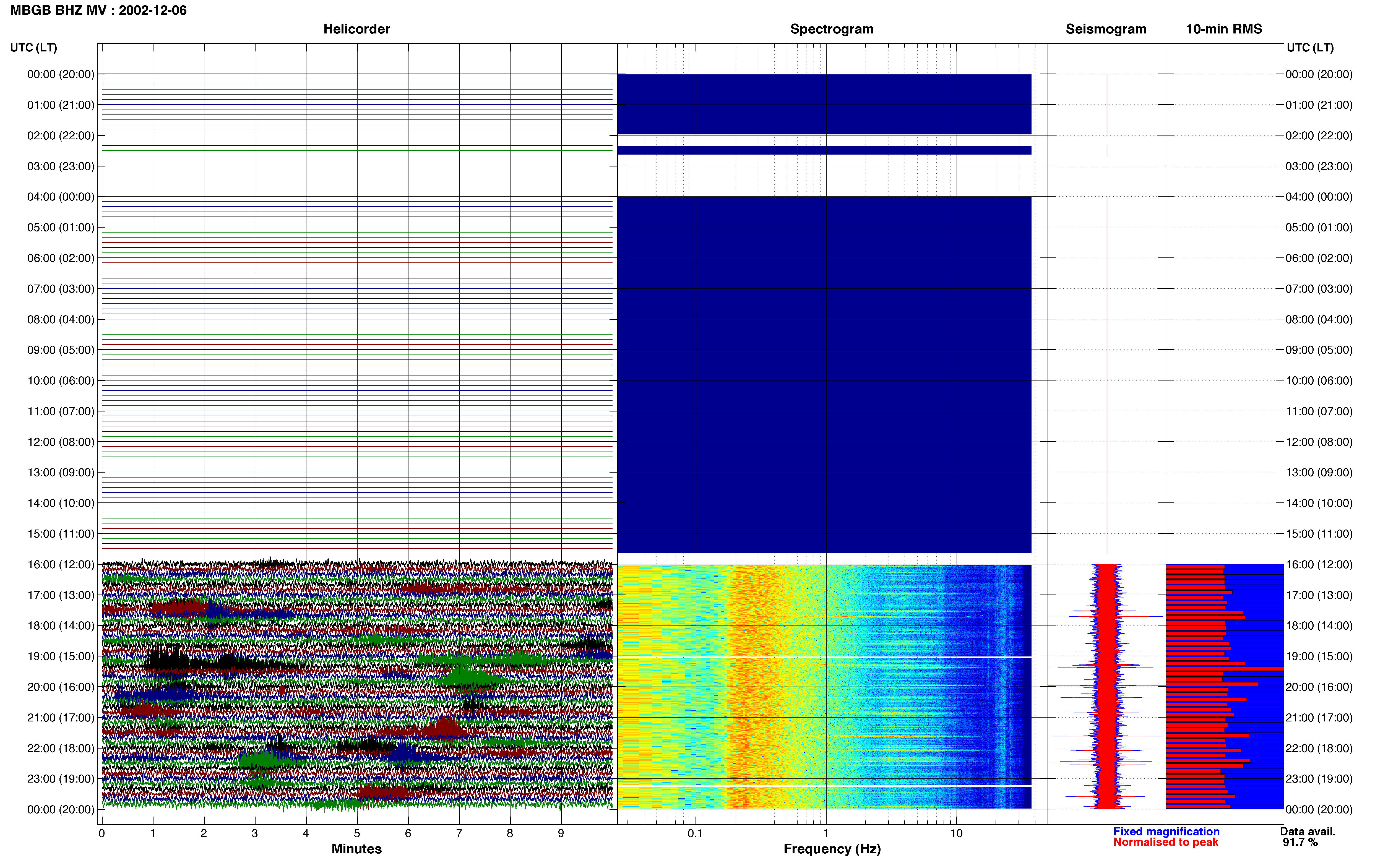Click minute tick label '5' on helicorder axis

[357, 833]
